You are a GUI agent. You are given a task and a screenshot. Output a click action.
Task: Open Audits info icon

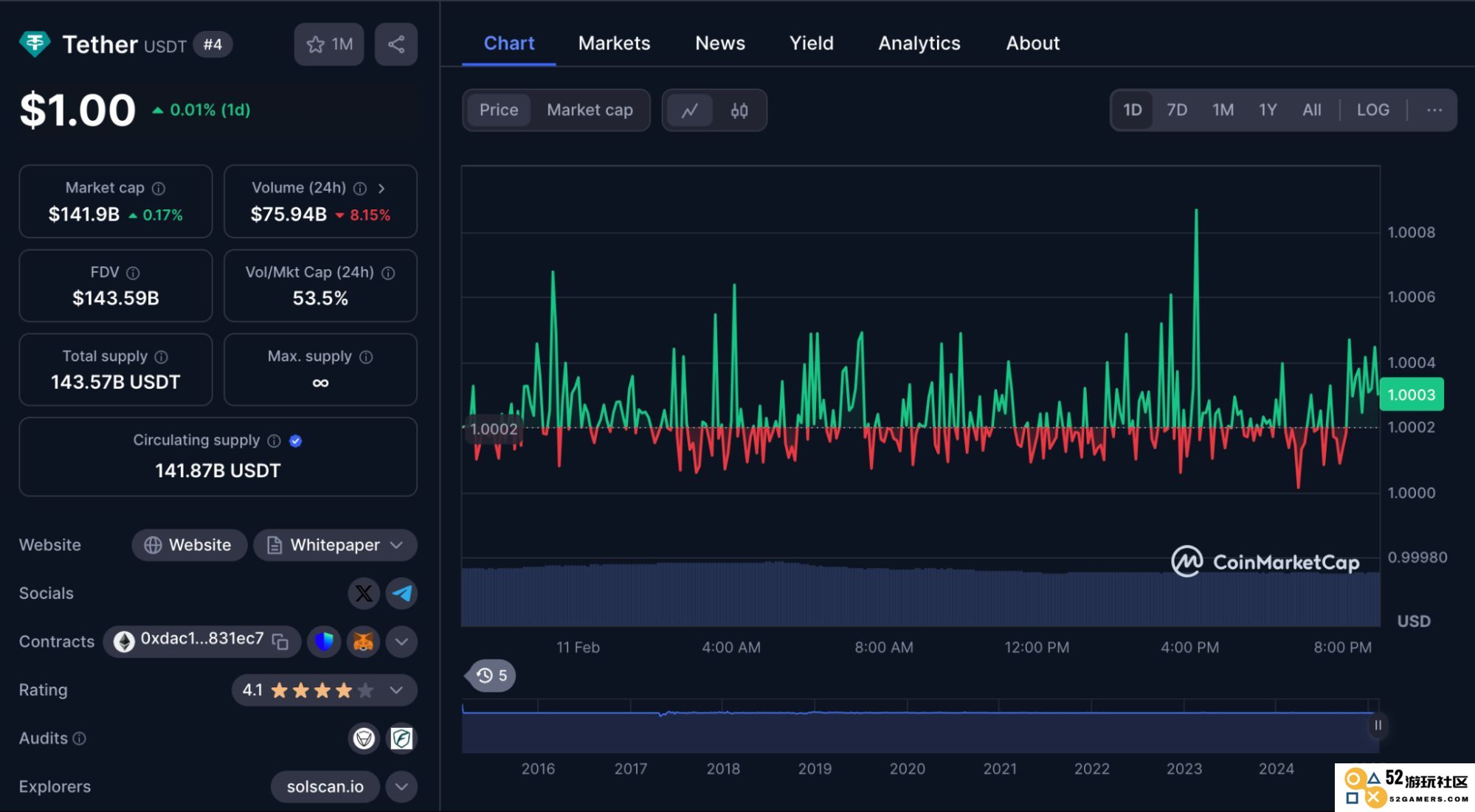[80, 738]
